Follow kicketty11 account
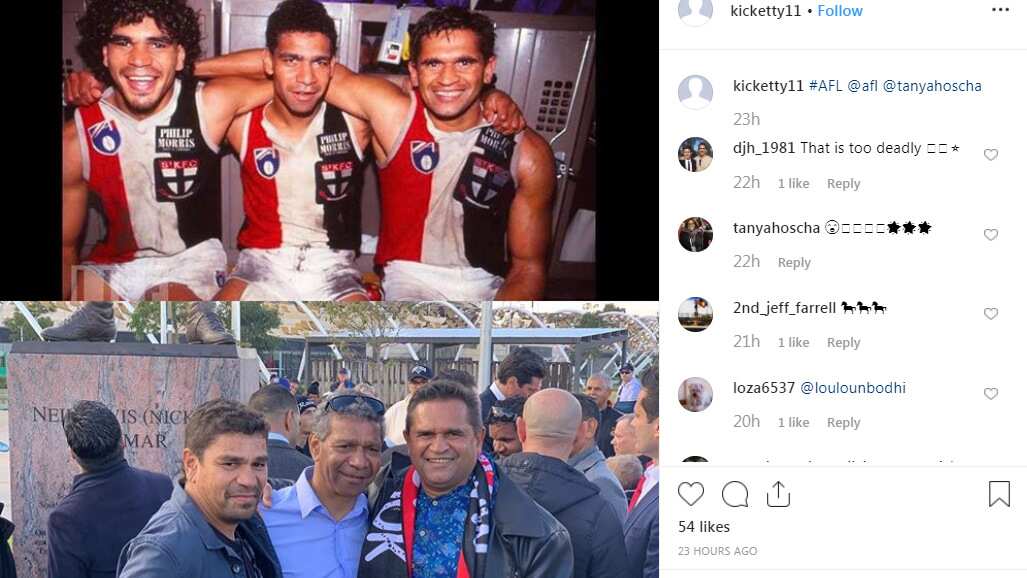This screenshot has width=1027, height=578. click(x=840, y=11)
